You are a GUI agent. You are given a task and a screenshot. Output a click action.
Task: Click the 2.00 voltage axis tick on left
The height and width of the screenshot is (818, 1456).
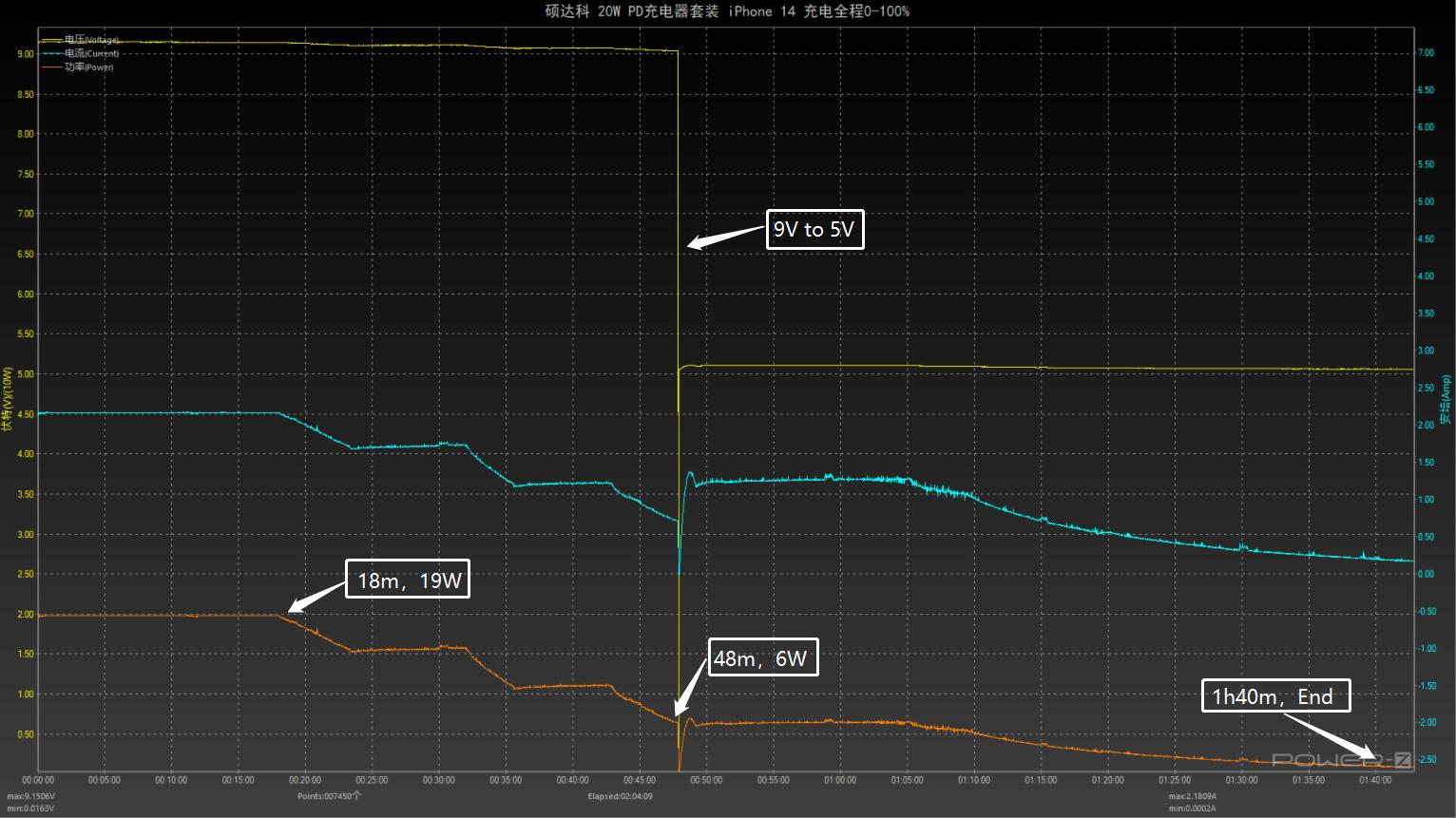point(26,615)
